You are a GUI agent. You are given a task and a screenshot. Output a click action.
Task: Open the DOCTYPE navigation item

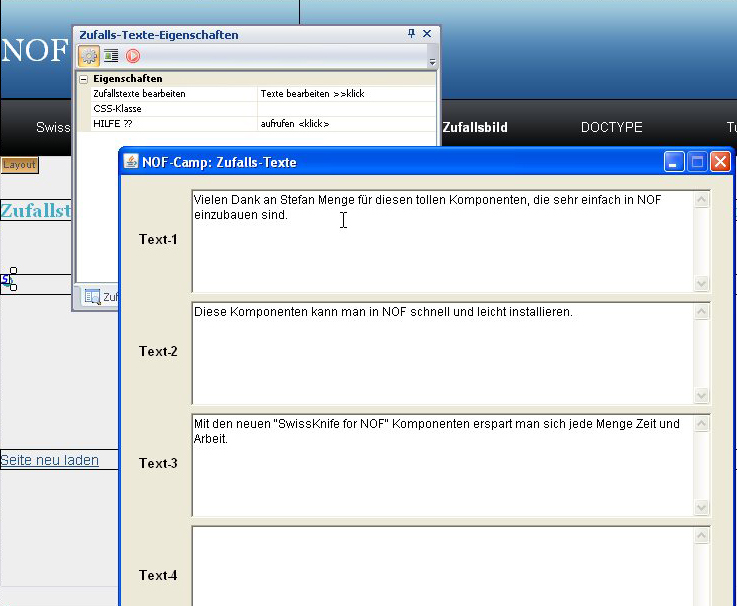click(x=611, y=128)
